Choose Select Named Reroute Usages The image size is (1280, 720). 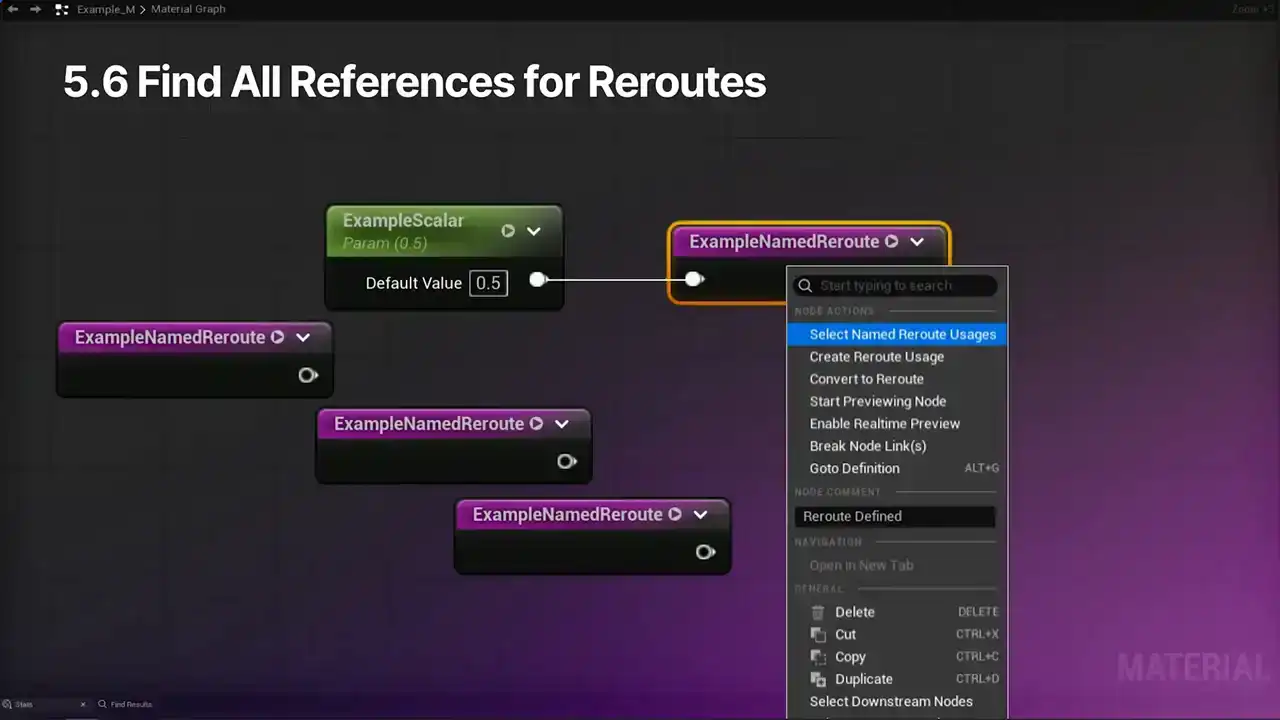[902, 334]
